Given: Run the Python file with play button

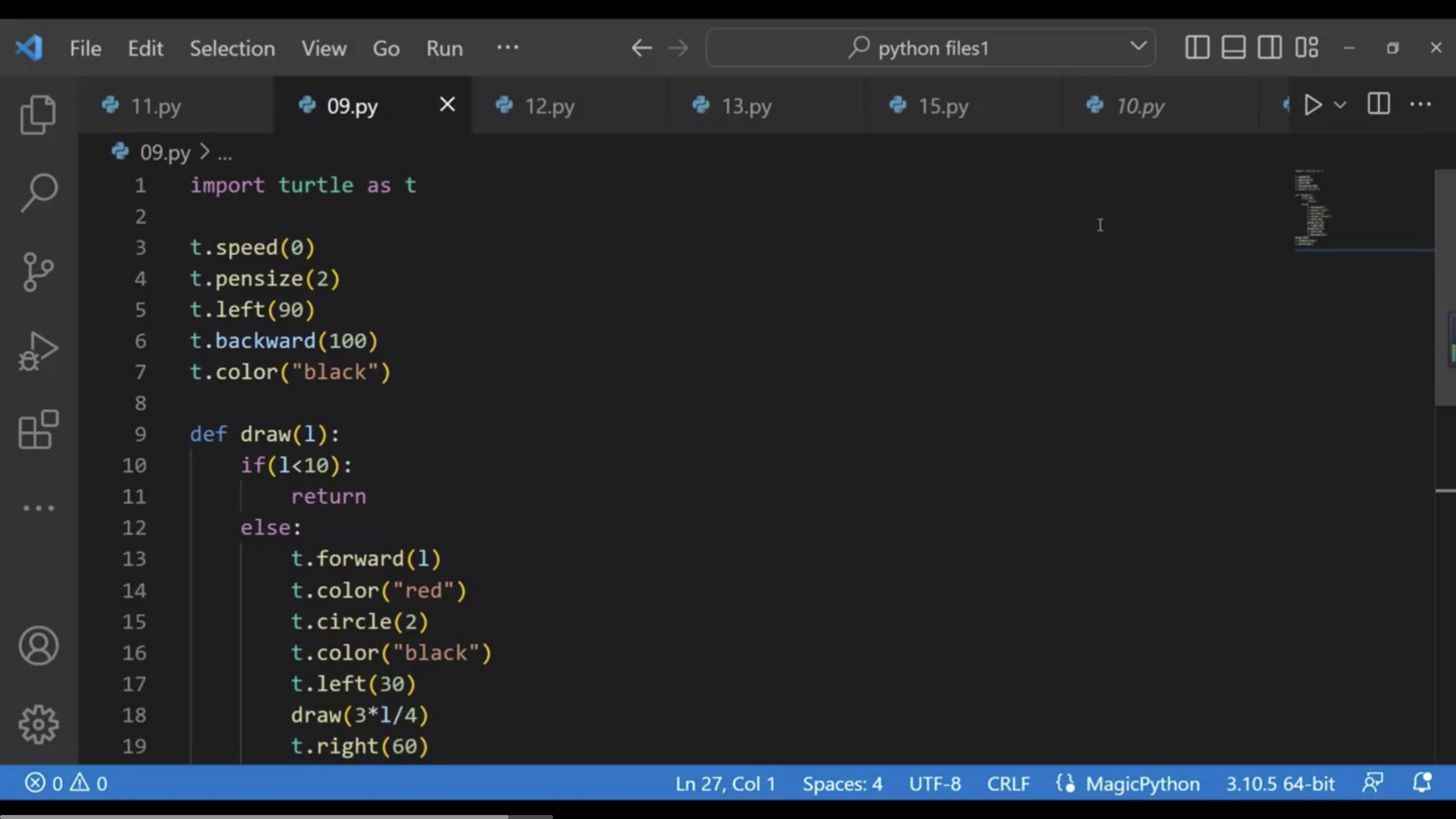Looking at the screenshot, I should click(x=1313, y=104).
